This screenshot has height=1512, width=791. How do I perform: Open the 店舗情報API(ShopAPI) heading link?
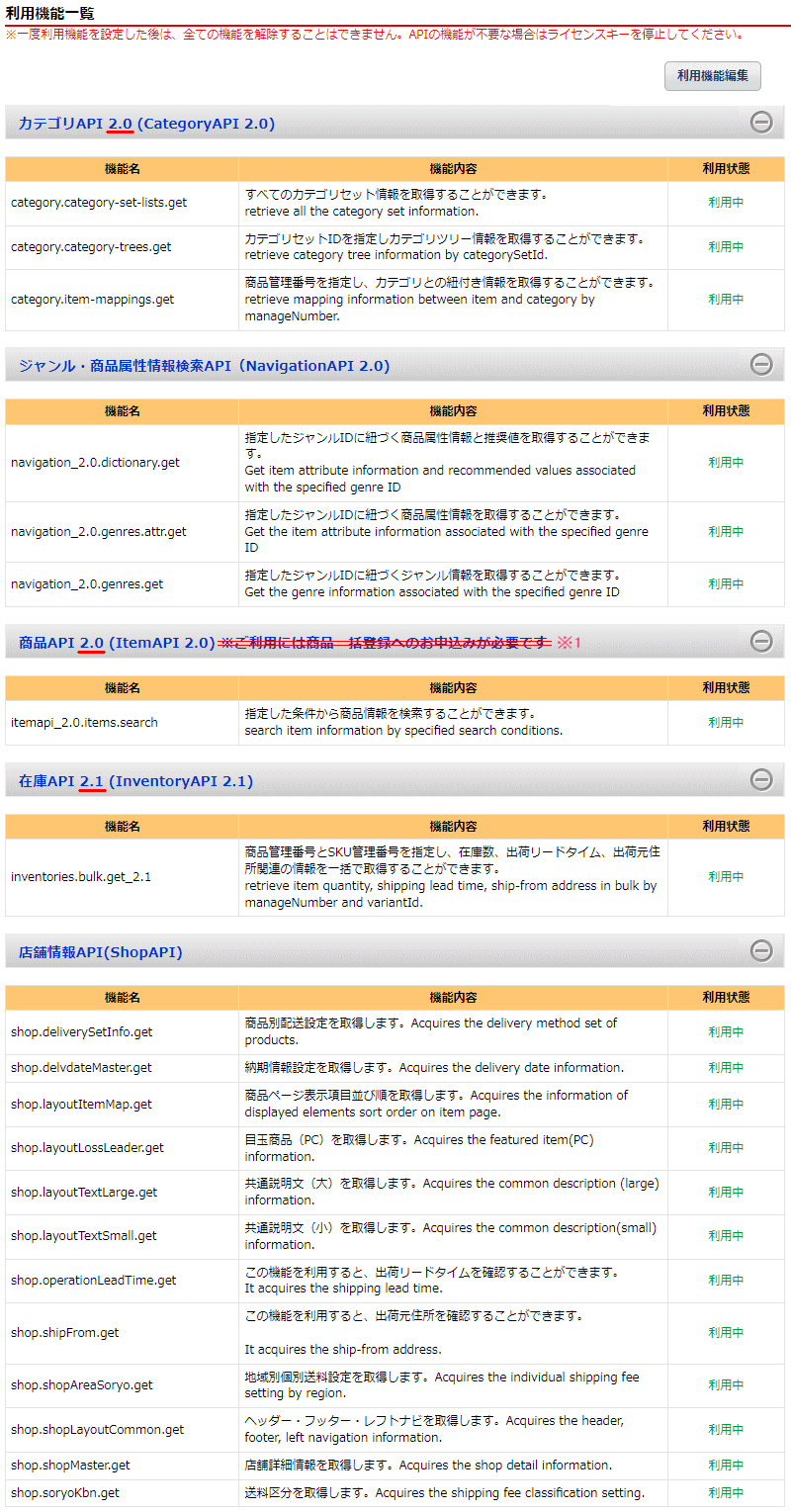click(x=100, y=952)
